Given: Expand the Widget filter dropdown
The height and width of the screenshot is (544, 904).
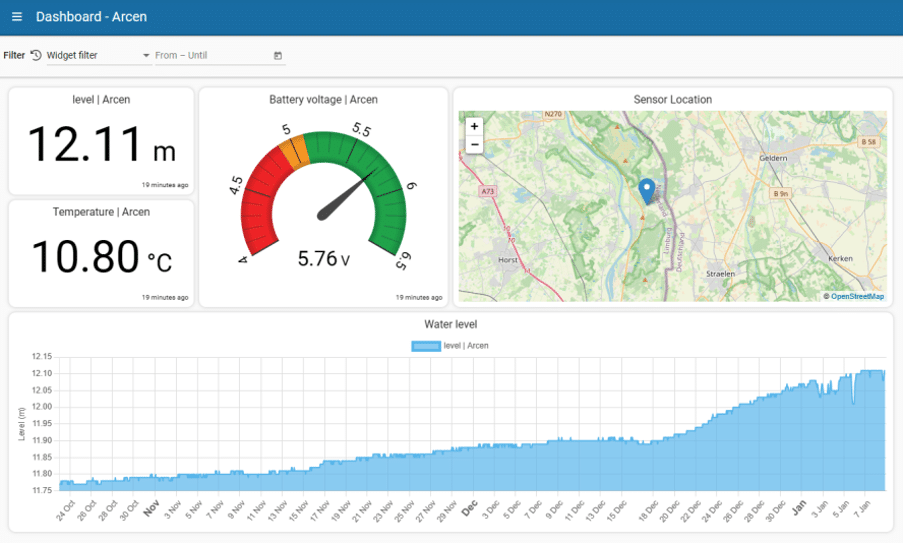Looking at the screenshot, I should 99,55.
